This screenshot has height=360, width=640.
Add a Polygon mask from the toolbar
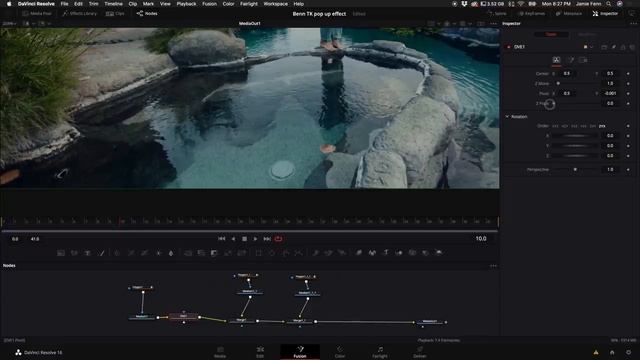coord(286,253)
